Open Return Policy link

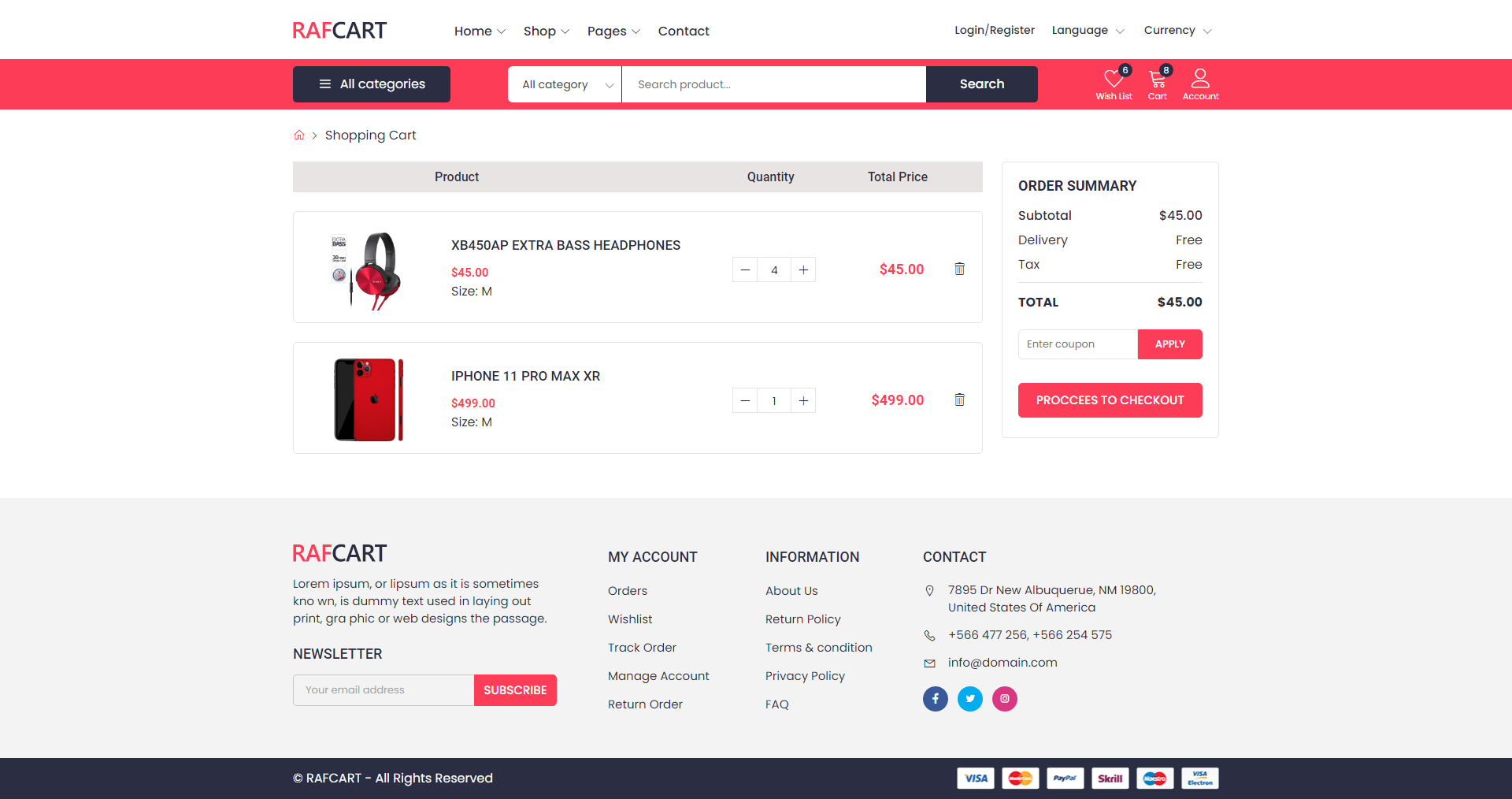pos(803,619)
